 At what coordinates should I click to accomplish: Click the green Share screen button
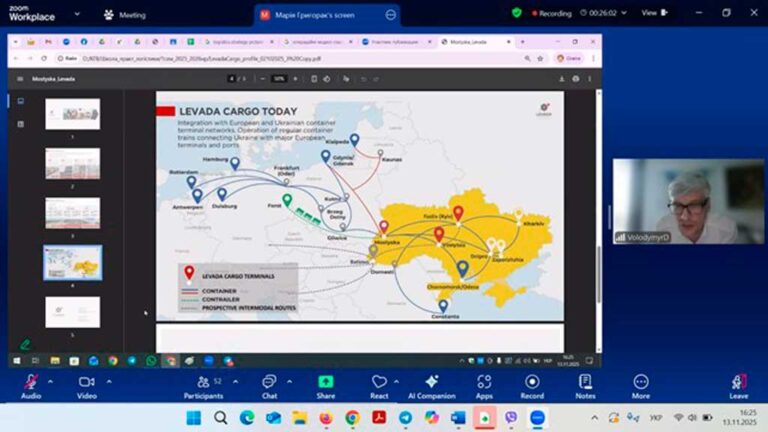pyautogui.click(x=326, y=384)
